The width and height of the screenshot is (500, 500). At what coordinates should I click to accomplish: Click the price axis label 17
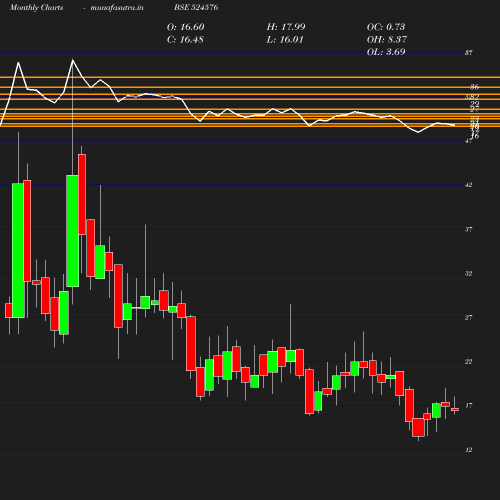(x=469, y=406)
